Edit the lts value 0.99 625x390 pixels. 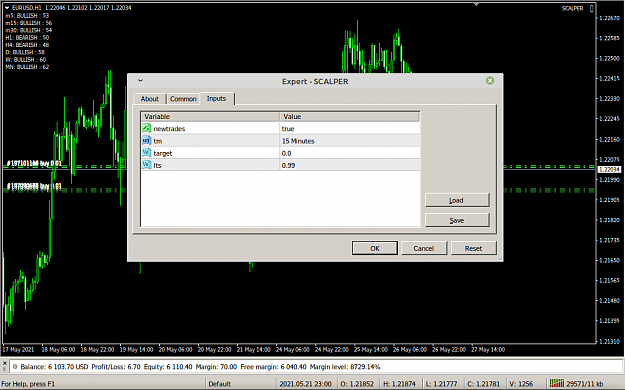[350, 165]
